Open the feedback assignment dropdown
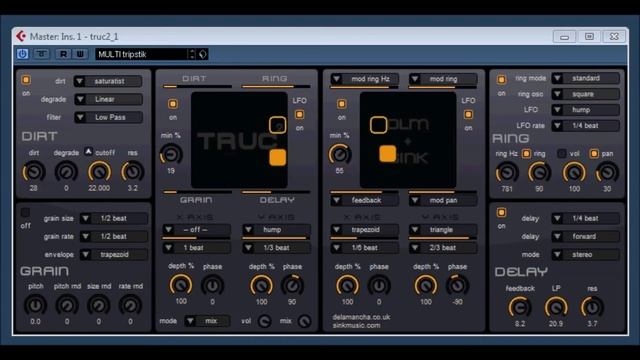640x360 pixels. point(364,200)
